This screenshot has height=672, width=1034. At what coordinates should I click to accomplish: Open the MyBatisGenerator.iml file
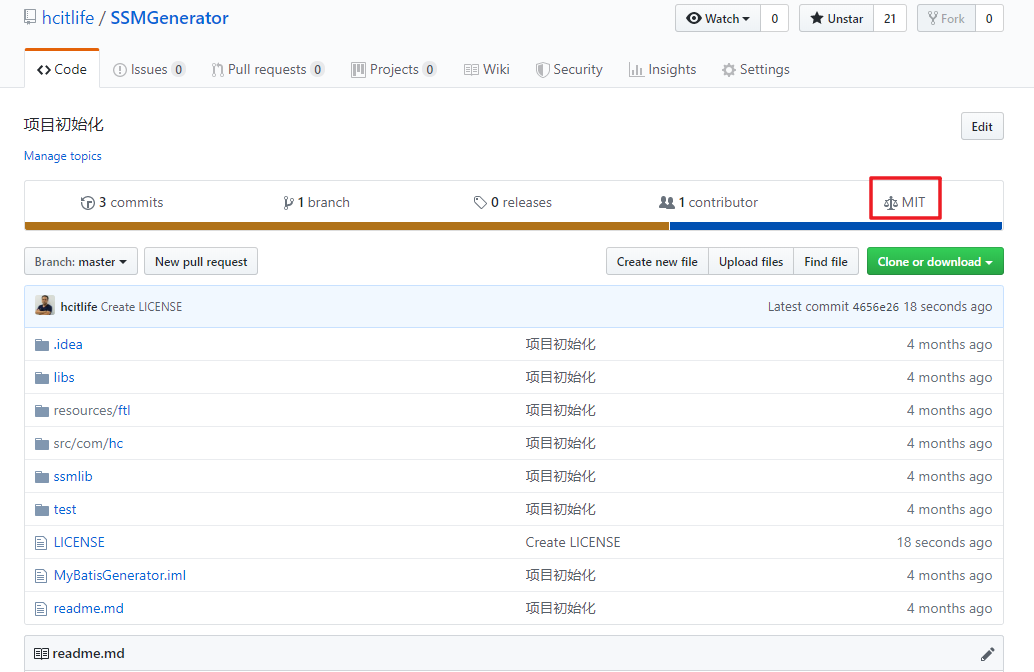click(120, 575)
